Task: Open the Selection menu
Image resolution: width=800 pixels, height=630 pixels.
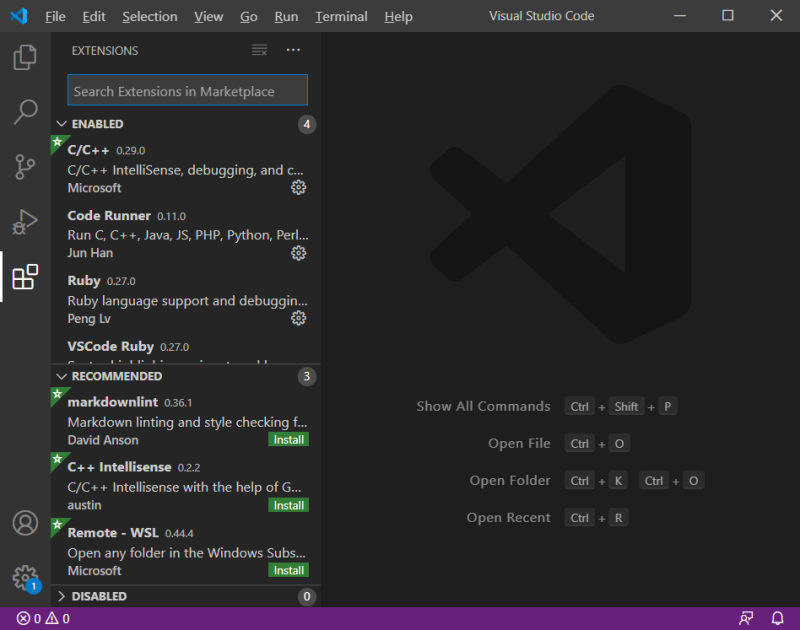Action: coord(149,16)
